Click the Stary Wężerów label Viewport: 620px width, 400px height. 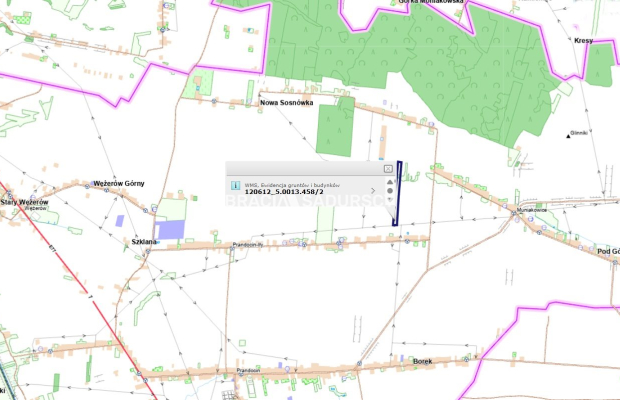[24, 202]
